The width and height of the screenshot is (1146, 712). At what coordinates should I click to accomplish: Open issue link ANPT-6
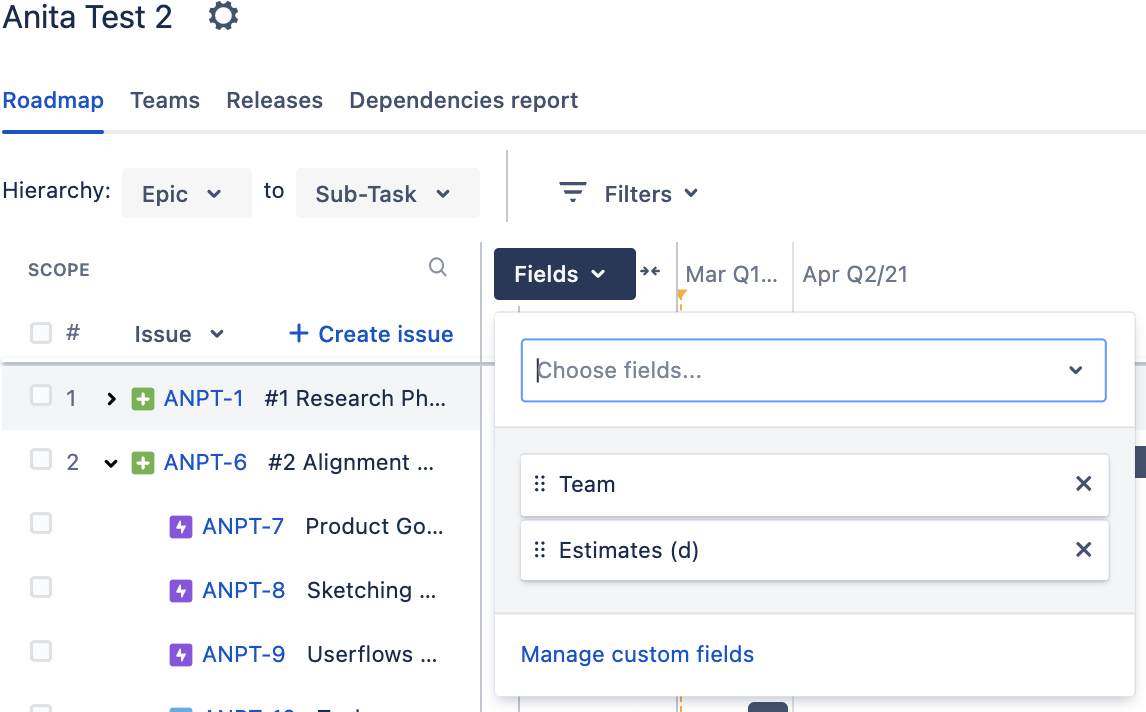205,462
